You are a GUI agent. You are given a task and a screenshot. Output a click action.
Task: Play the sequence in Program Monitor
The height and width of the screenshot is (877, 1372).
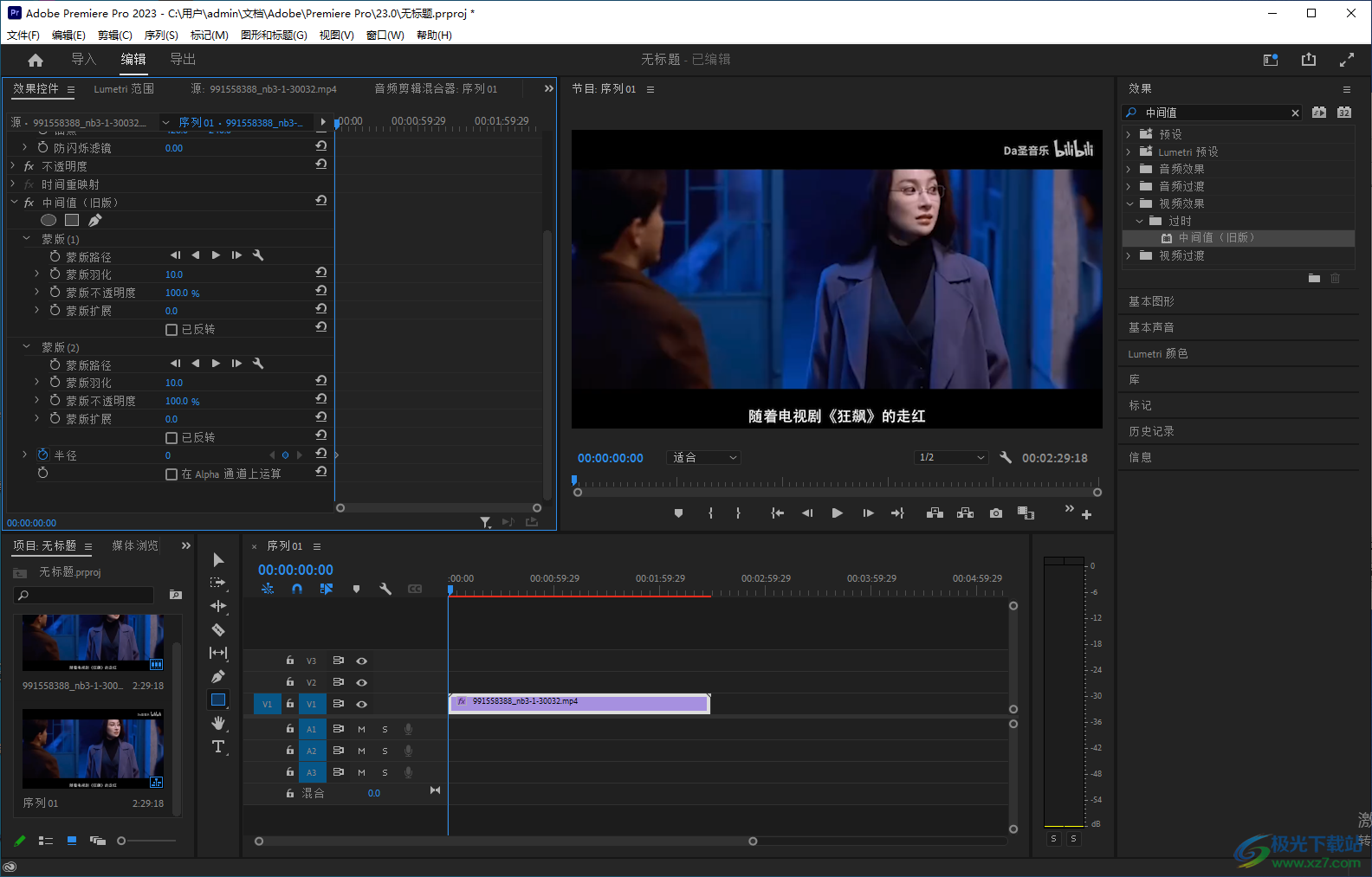(x=837, y=513)
